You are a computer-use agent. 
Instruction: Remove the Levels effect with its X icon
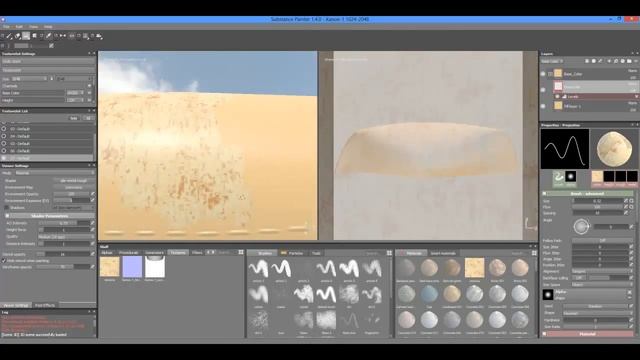(636, 96)
